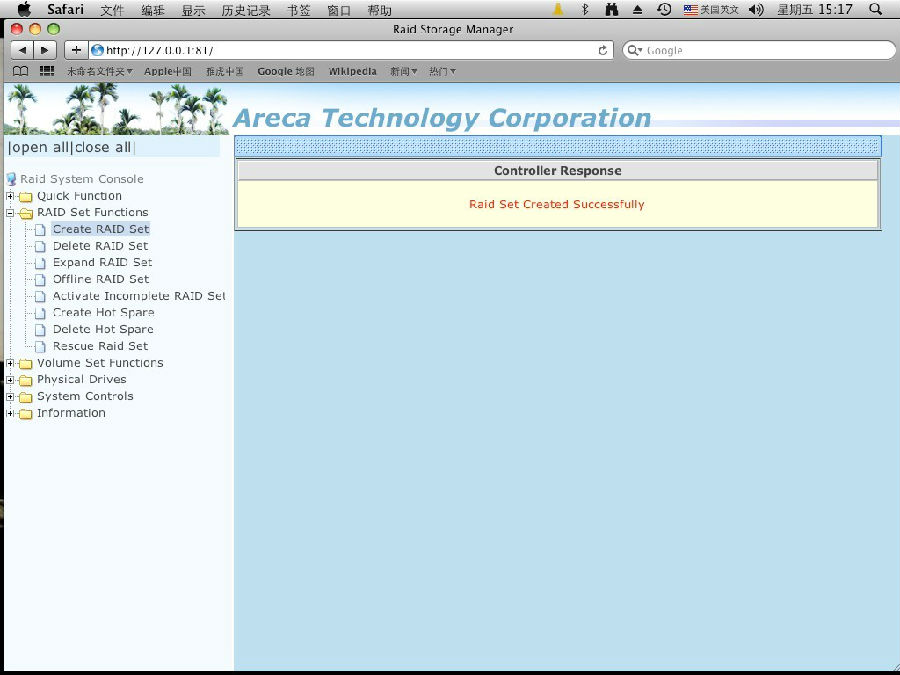The height and width of the screenshot is (675, 900).
Task: Open the 历史记录 menu
Action: pos(246,10)
